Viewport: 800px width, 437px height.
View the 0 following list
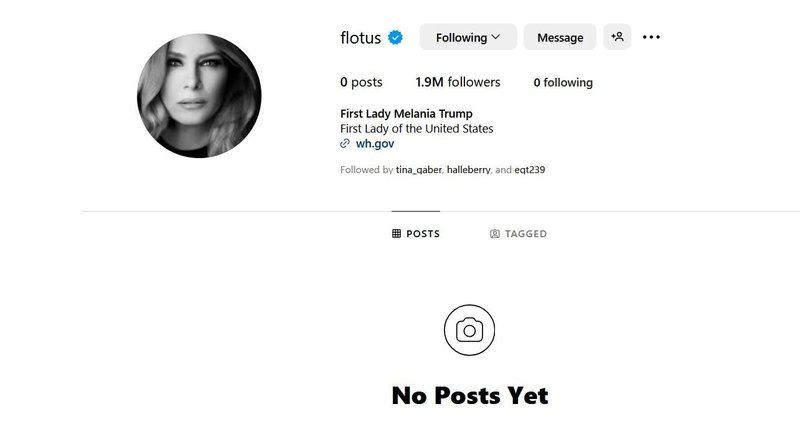click(563, 83)
